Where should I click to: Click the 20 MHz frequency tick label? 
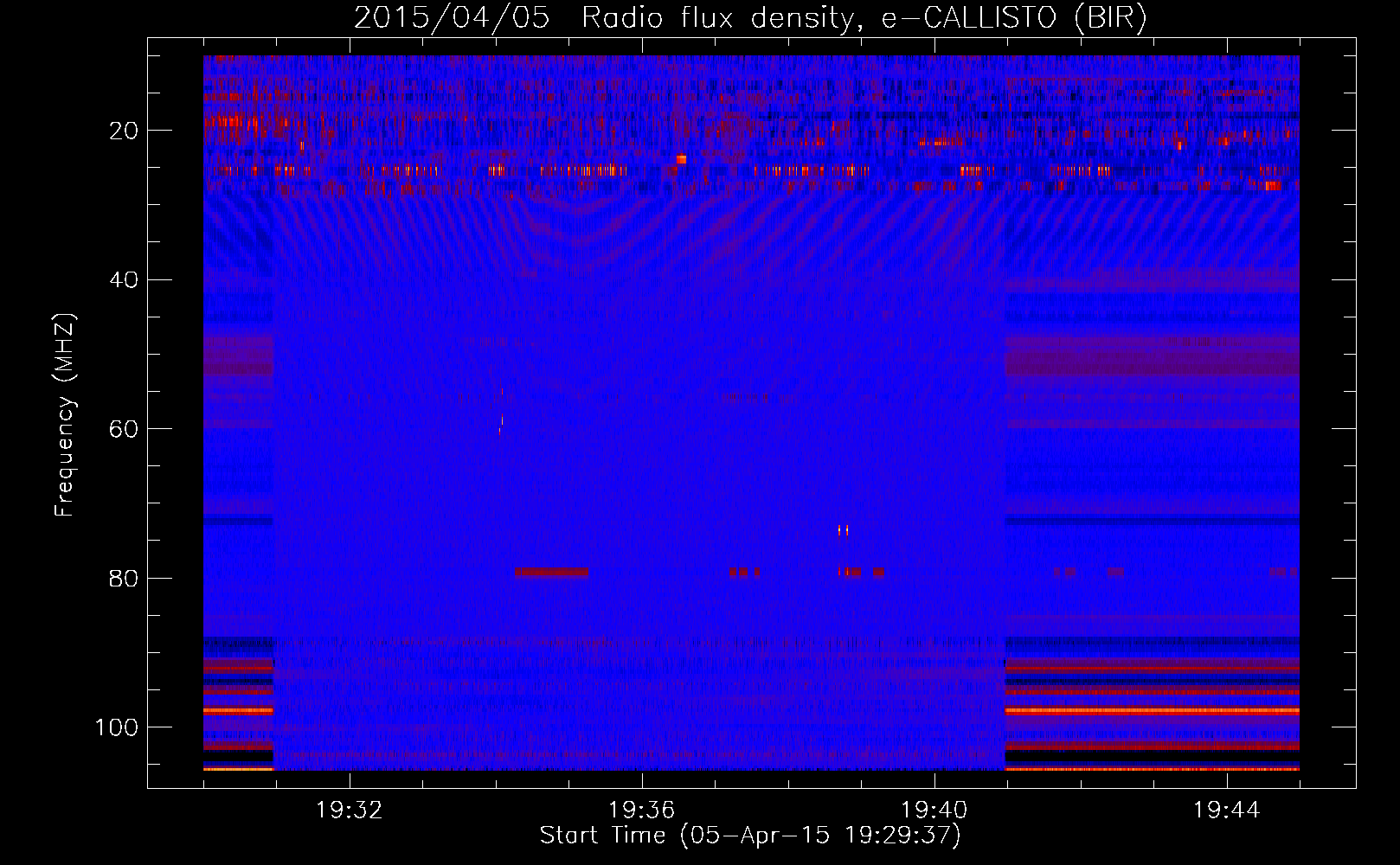[x=124, y=131]
